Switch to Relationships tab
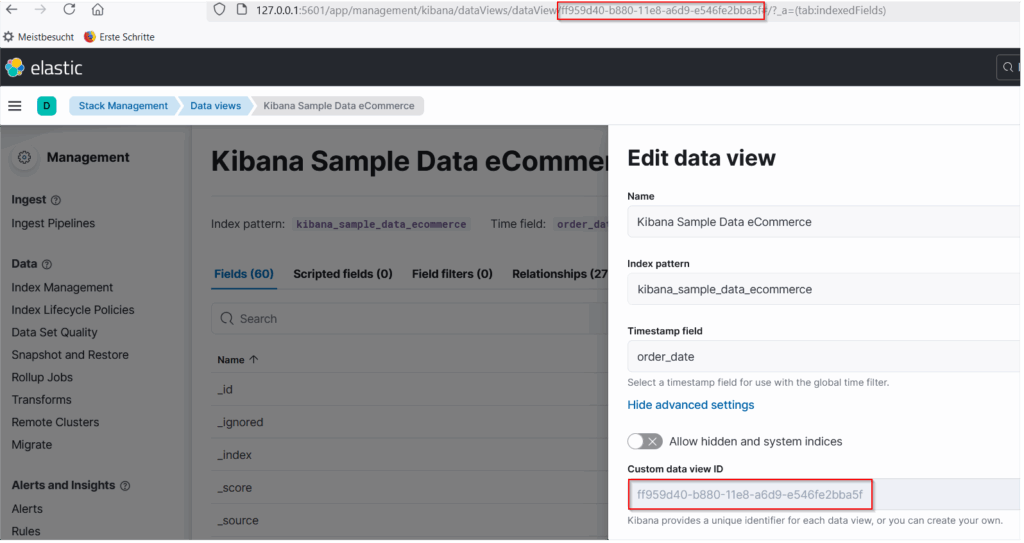This screenshot has height=543, width=1024. (560, 274)
